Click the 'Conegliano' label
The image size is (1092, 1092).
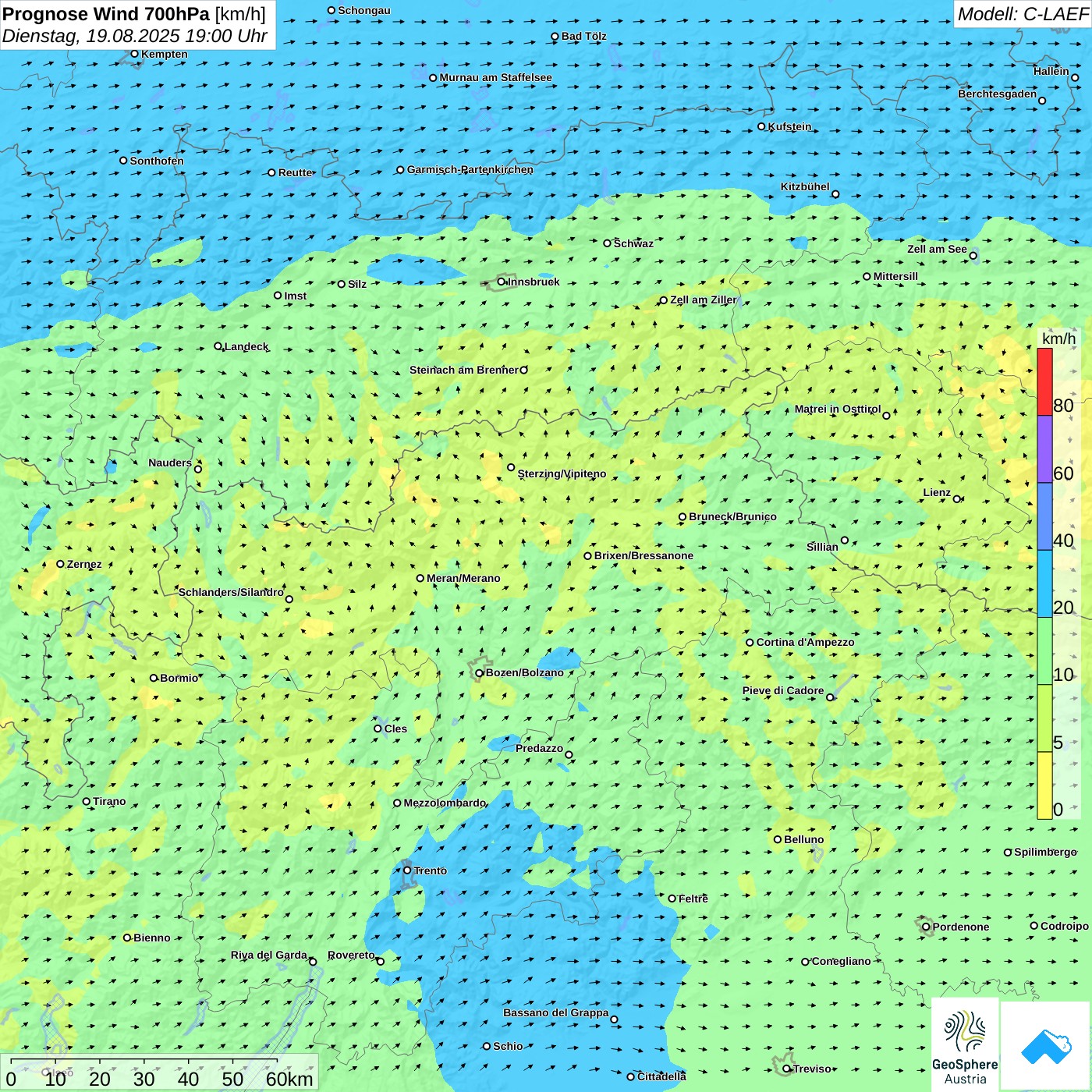pos(841,961)
